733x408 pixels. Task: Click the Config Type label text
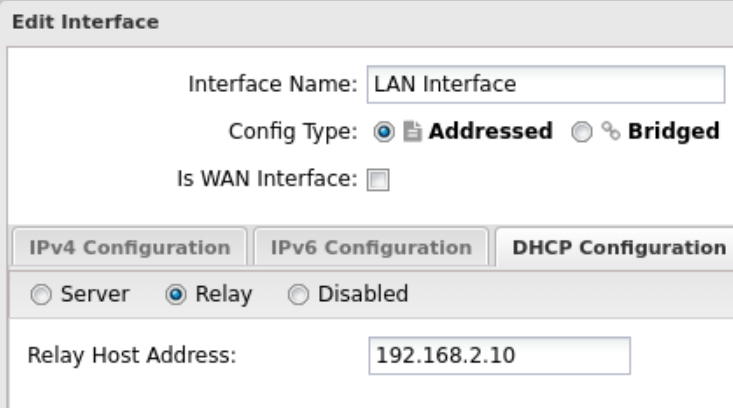(x=293, y=132)
